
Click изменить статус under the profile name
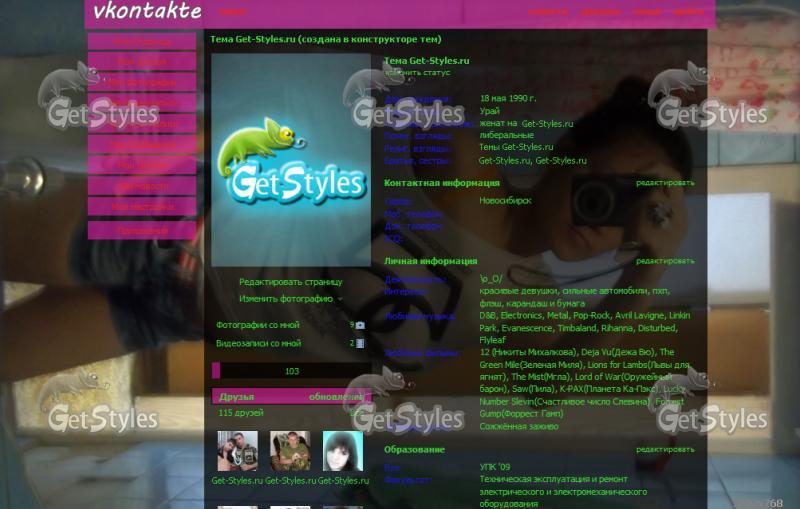point(417,73)
